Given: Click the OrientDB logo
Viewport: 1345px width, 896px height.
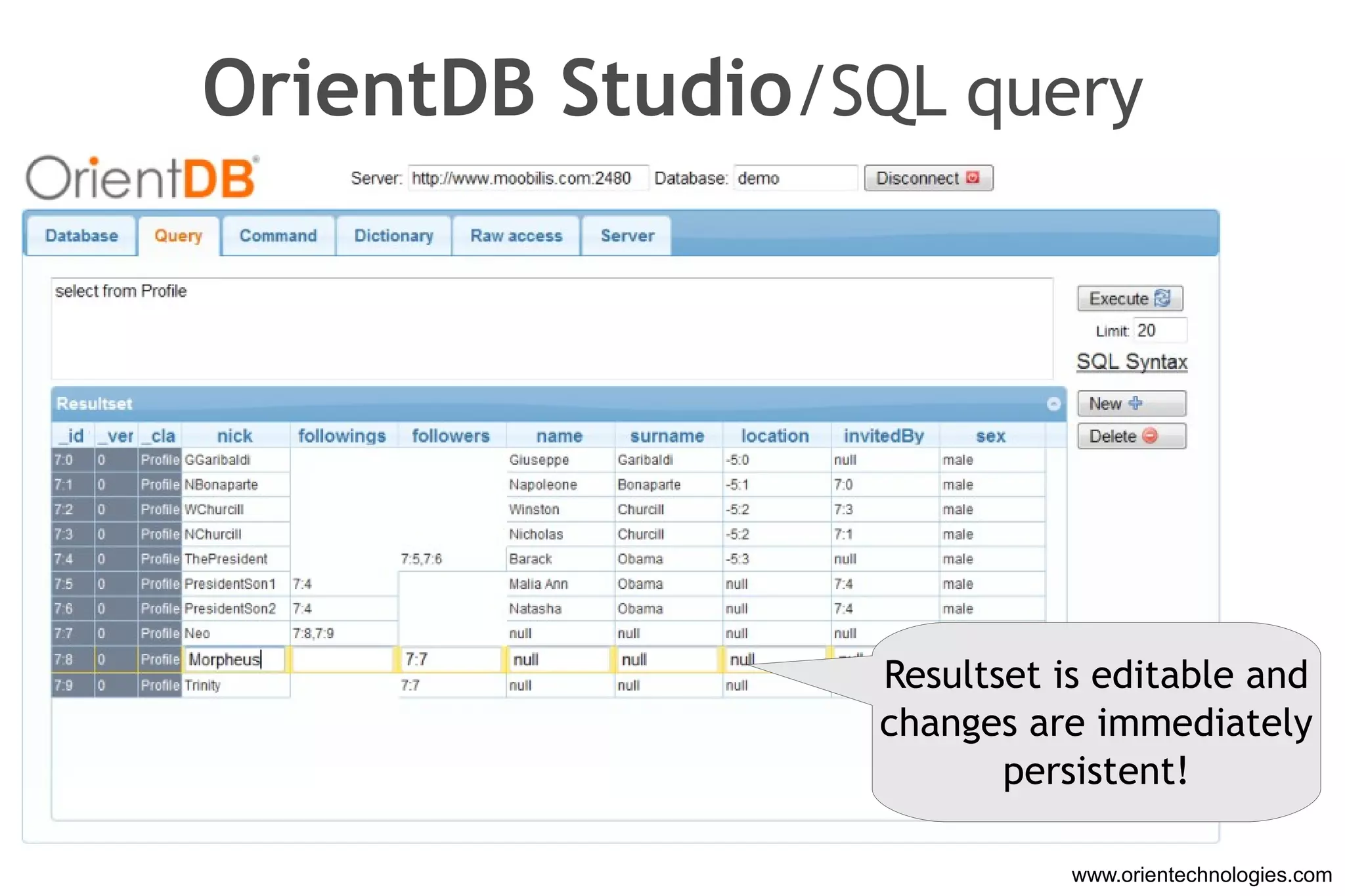Looking at the screenshot, I should click(143, 177).
